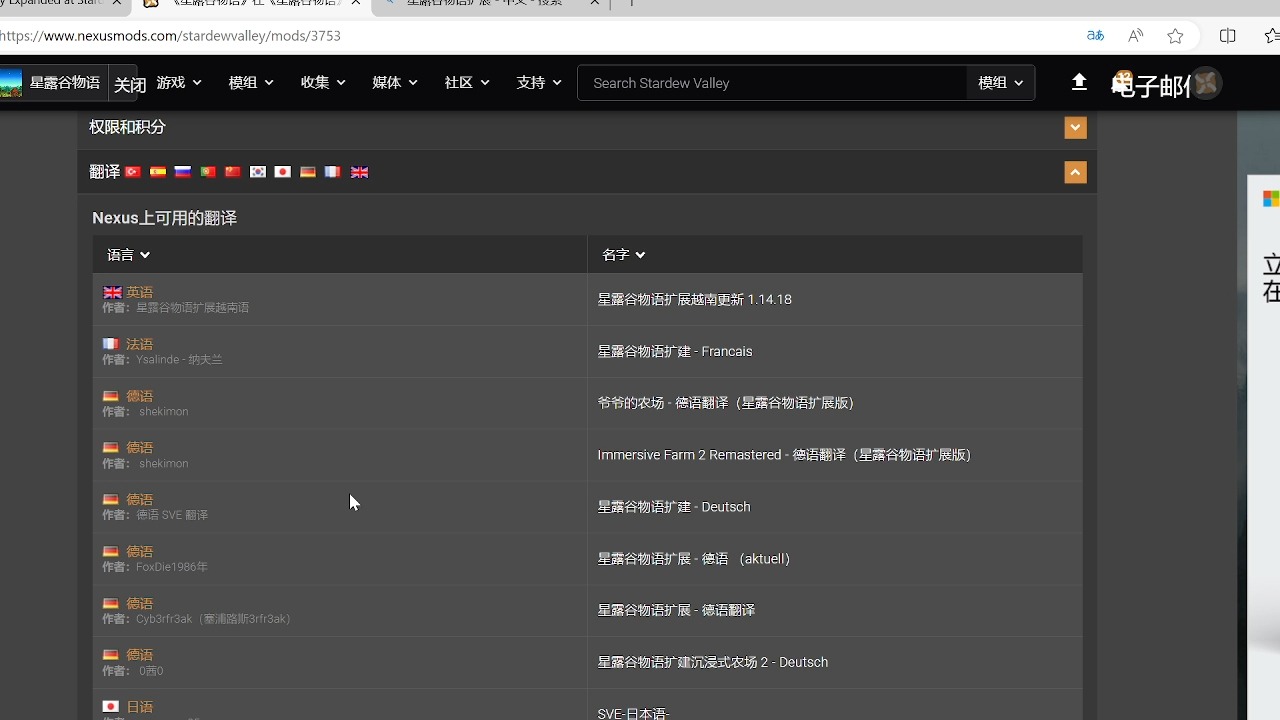Click the Chinese flag in the 翻译 header
Viewport: 1280px width, 720px height.
[x=232, y=172]
